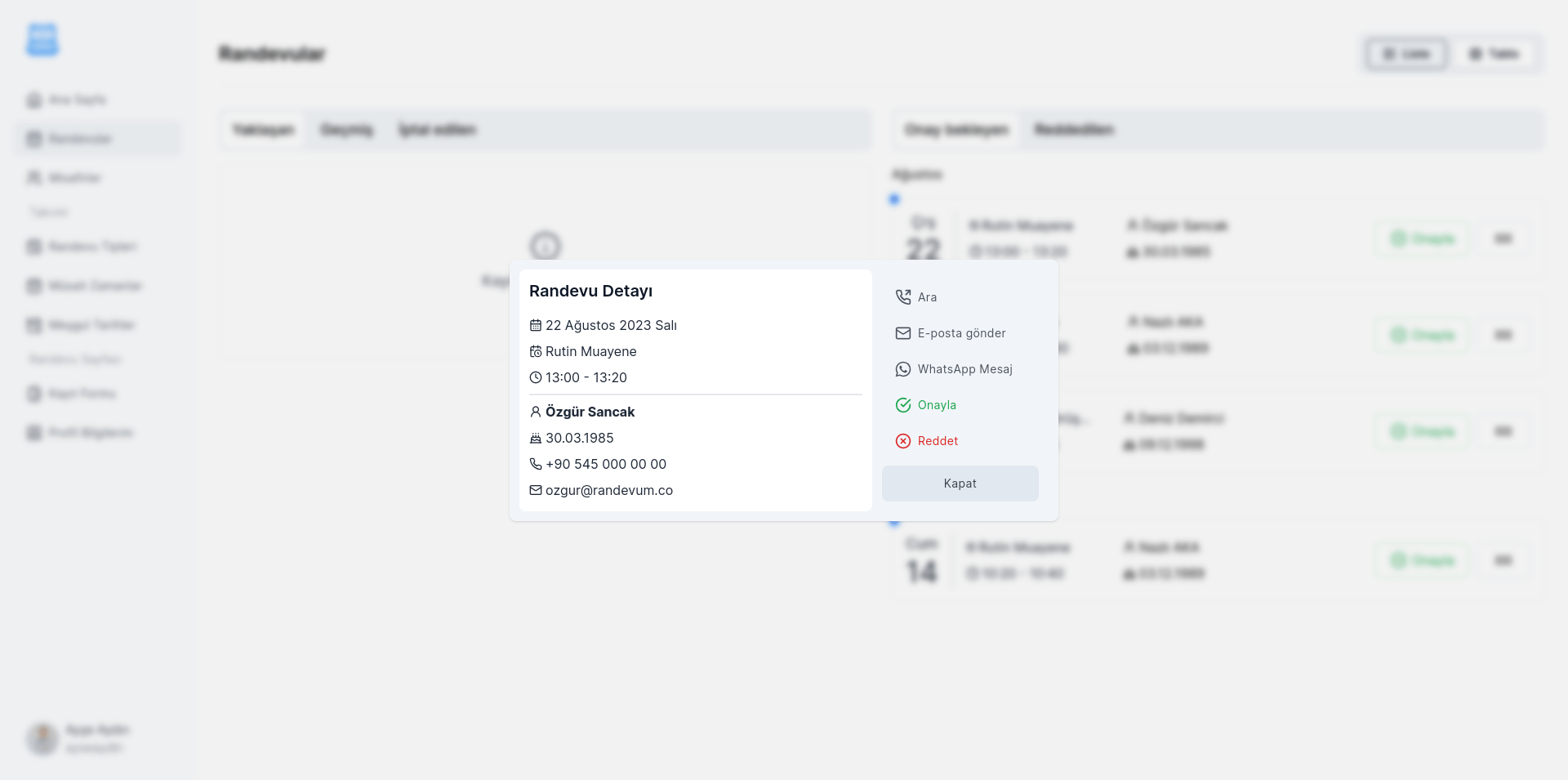1568x780 pixels.
Task: Click the Kapat button
Action: [x=960, y=483]
